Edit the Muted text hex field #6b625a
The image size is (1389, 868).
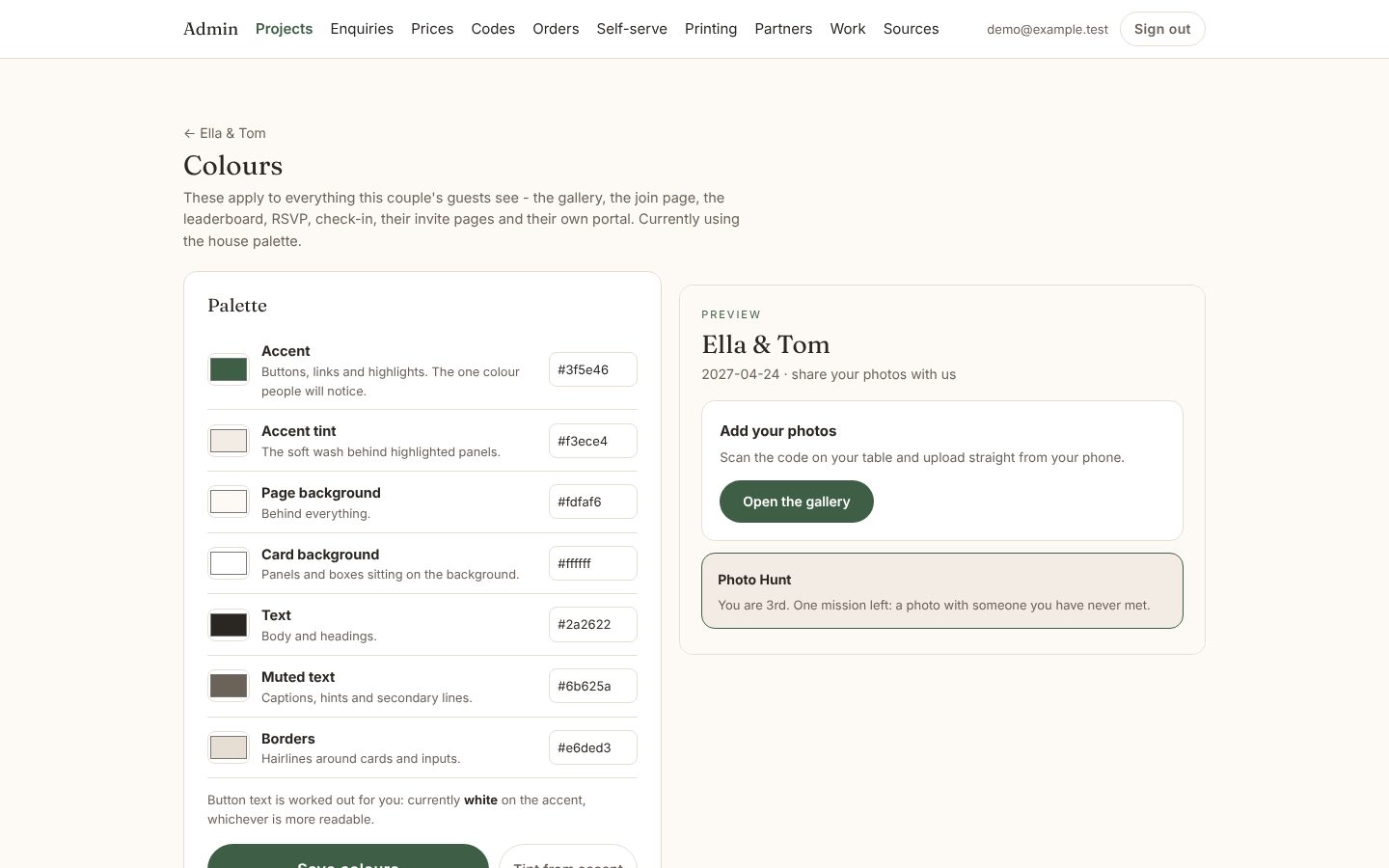pyautogui.click(x=593, y=686)
